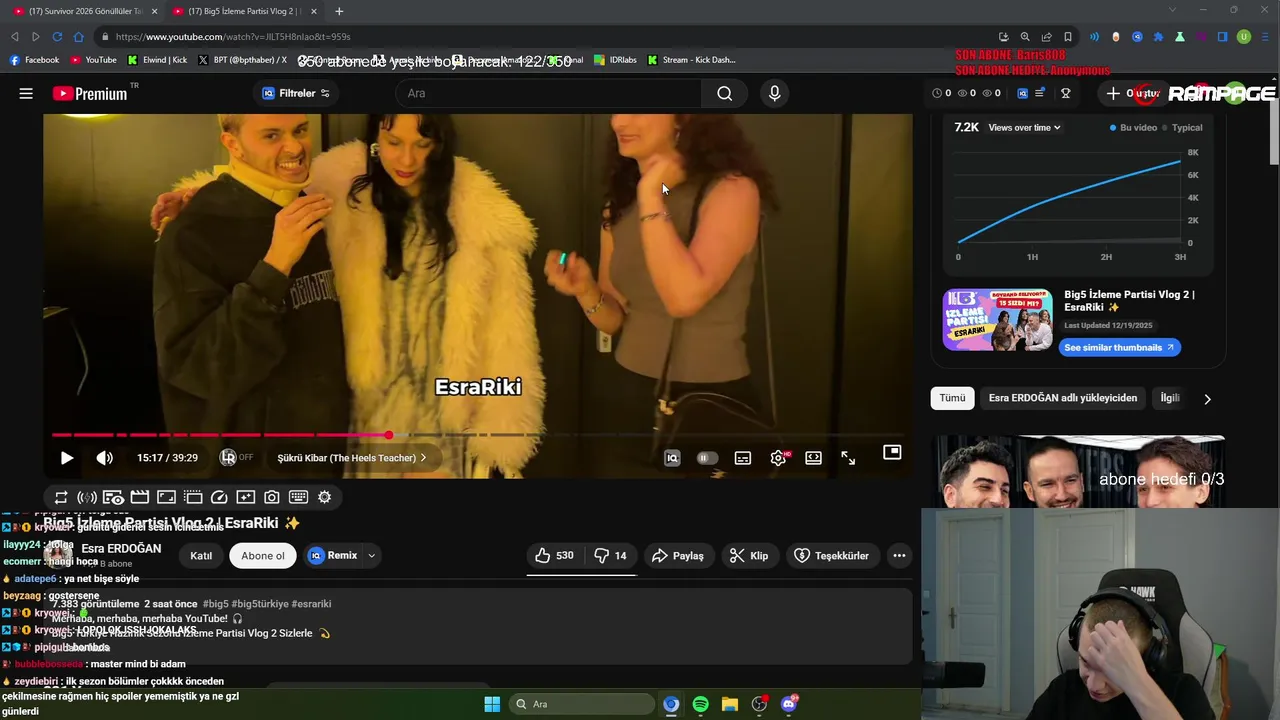Image resolution: width=1280 pixels, height=720 pixels.
Task: Toggle autoplay switch in player
Action: 707,458
